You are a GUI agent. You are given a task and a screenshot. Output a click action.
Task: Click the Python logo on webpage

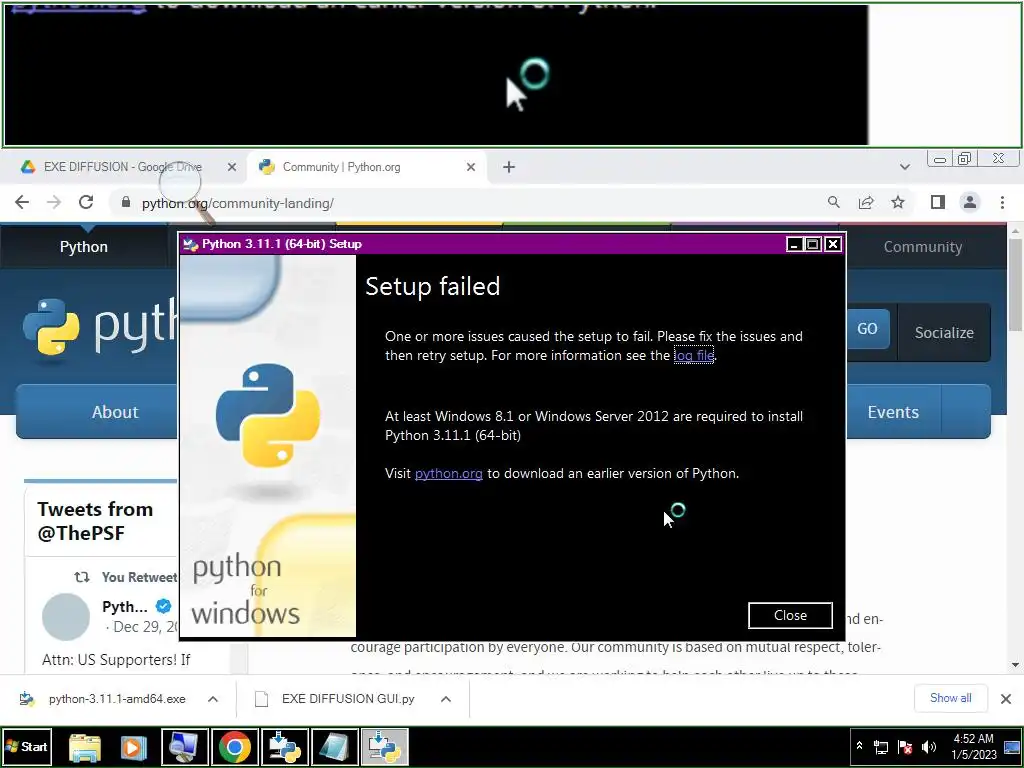coord(98,327)
